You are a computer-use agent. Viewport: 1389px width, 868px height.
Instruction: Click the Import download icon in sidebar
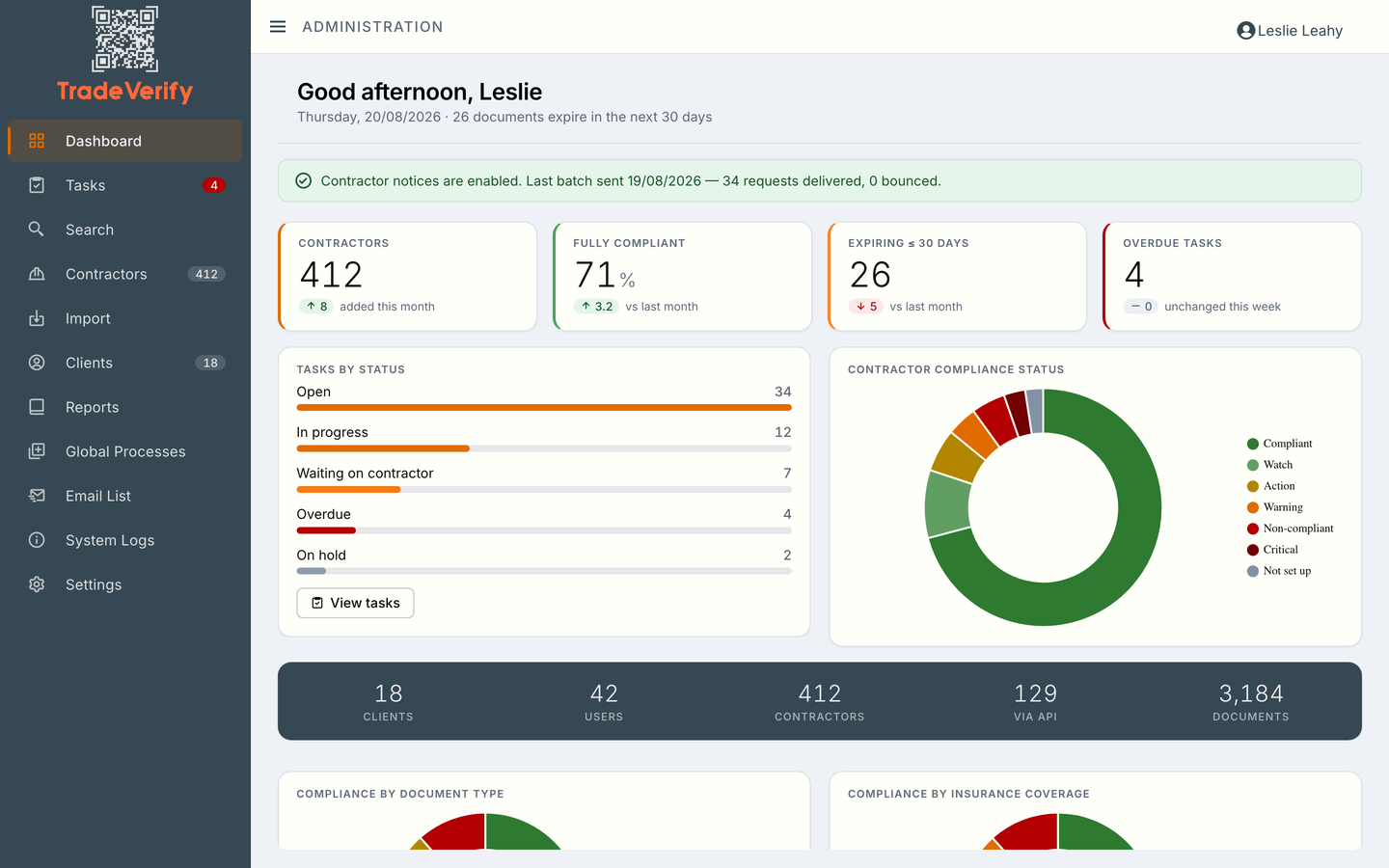[37, 318]
